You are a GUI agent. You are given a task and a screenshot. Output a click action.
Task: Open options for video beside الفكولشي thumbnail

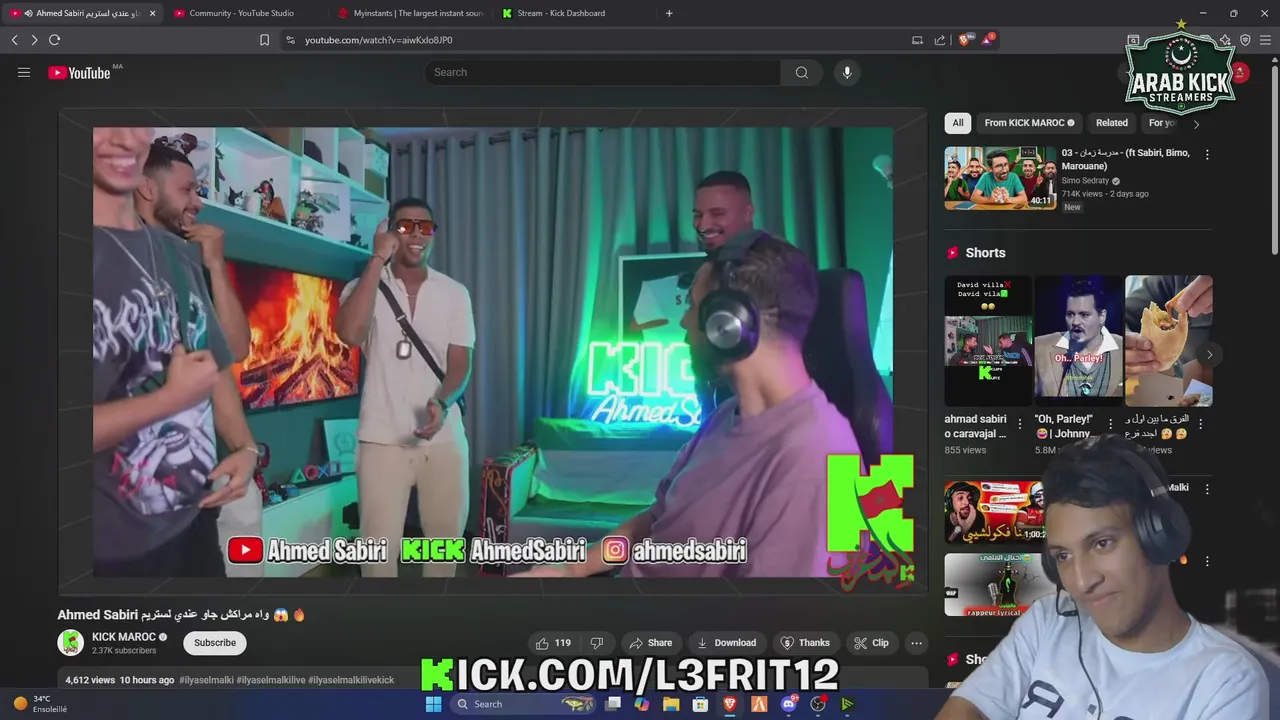point(1207,489)
